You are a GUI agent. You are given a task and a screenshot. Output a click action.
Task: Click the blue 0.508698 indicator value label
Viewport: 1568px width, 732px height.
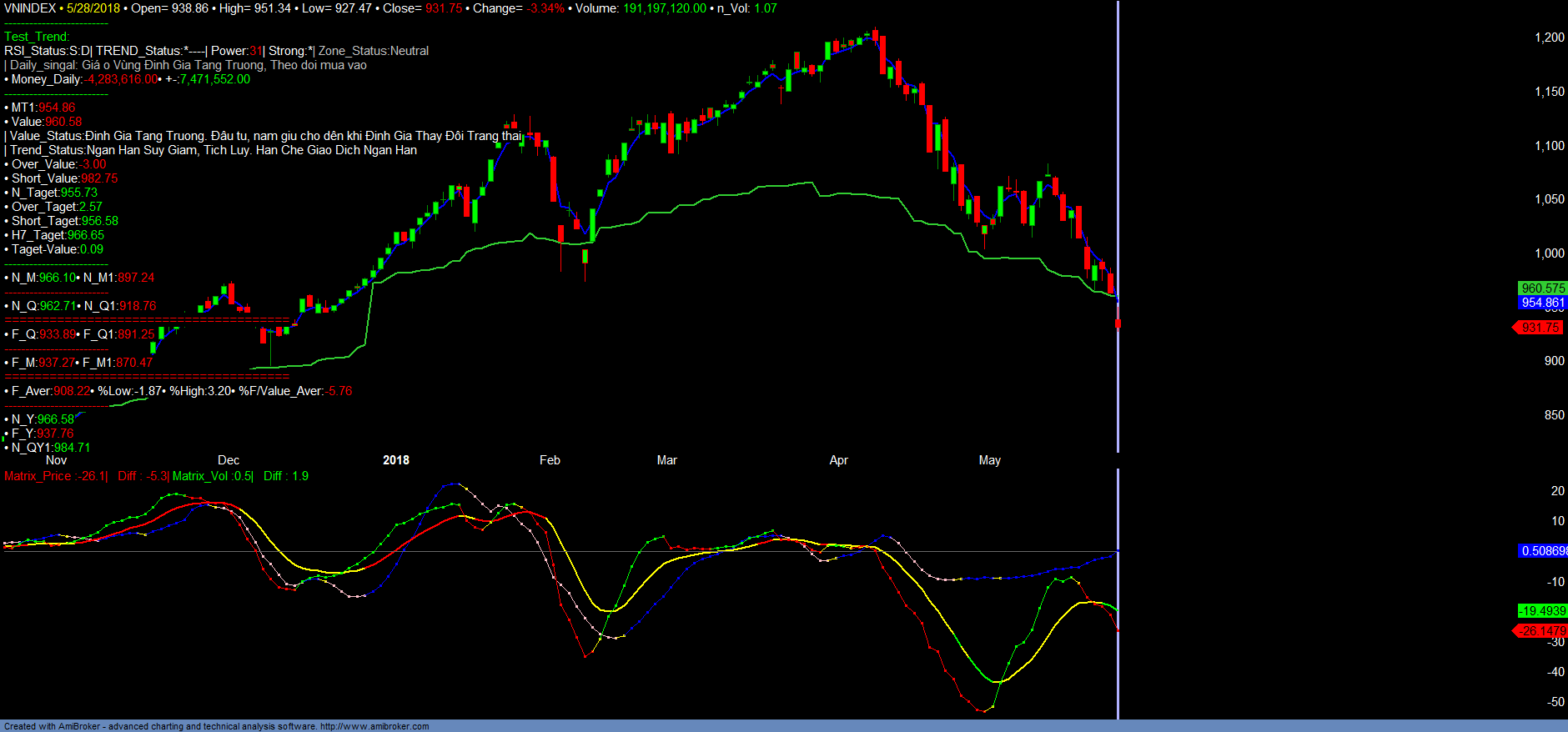[x=1543, y=551]
